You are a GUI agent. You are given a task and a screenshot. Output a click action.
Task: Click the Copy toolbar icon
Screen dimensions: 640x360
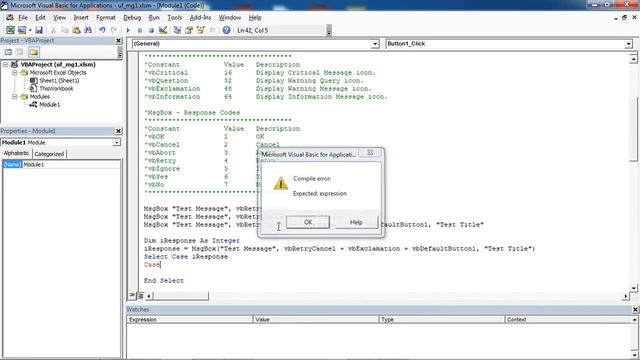coord(64,30)
